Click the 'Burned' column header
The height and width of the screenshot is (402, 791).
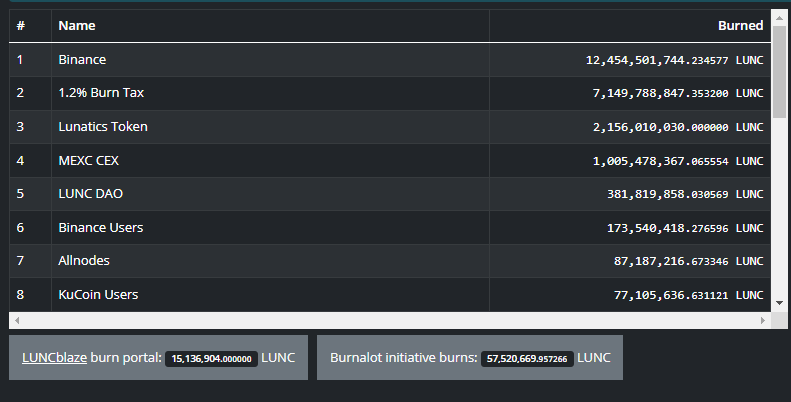630,26
